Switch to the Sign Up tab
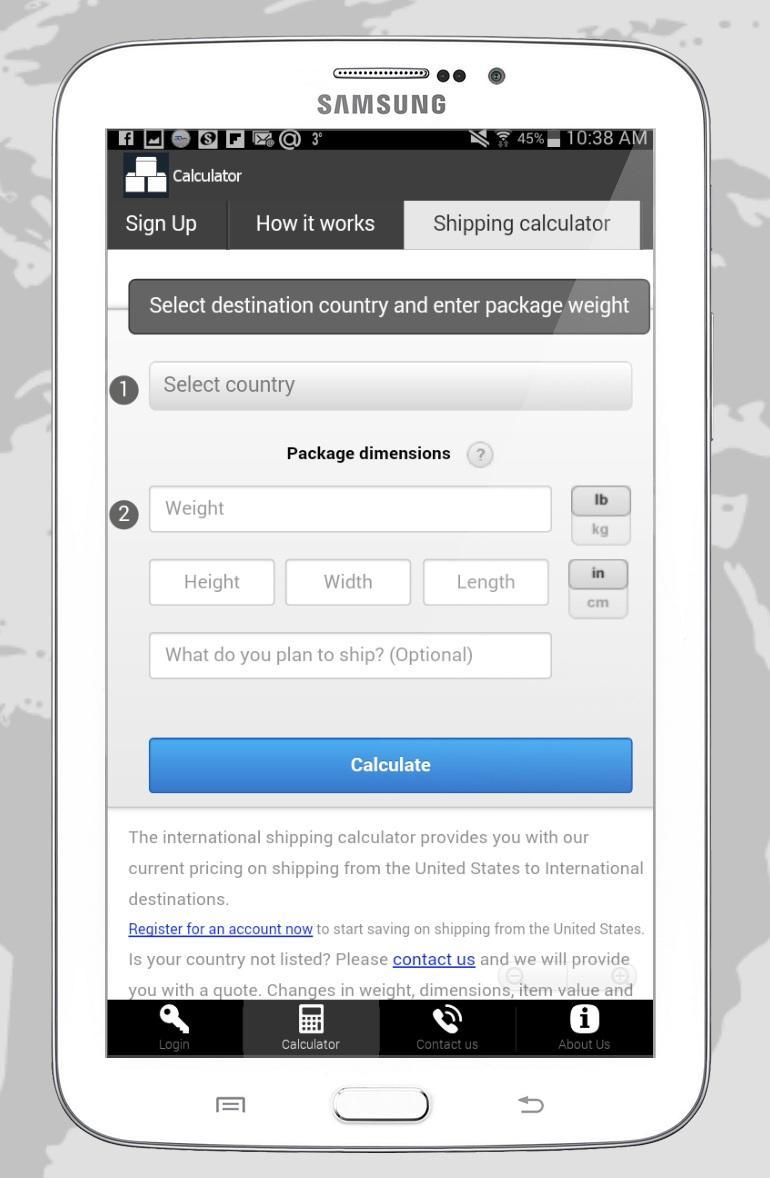Viewport: 770px width, 1178px height. pos(162,224)
